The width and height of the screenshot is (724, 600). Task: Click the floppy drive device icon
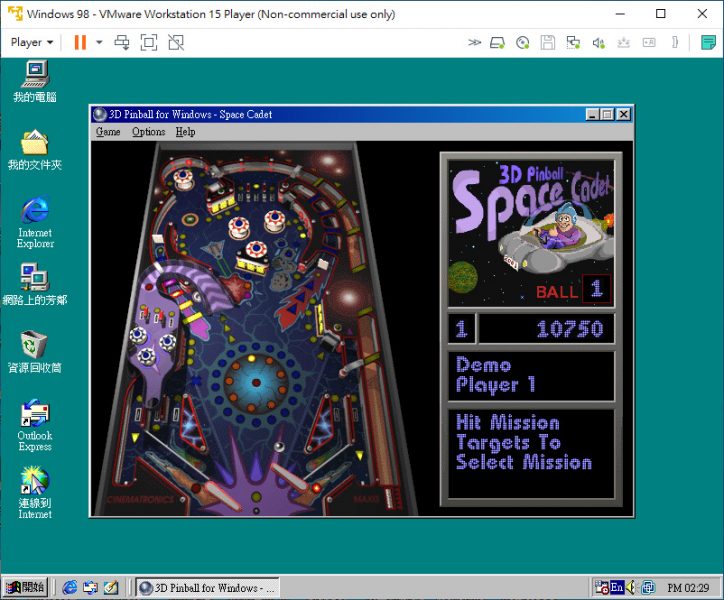pyautogui.click(x=548, y=43)
